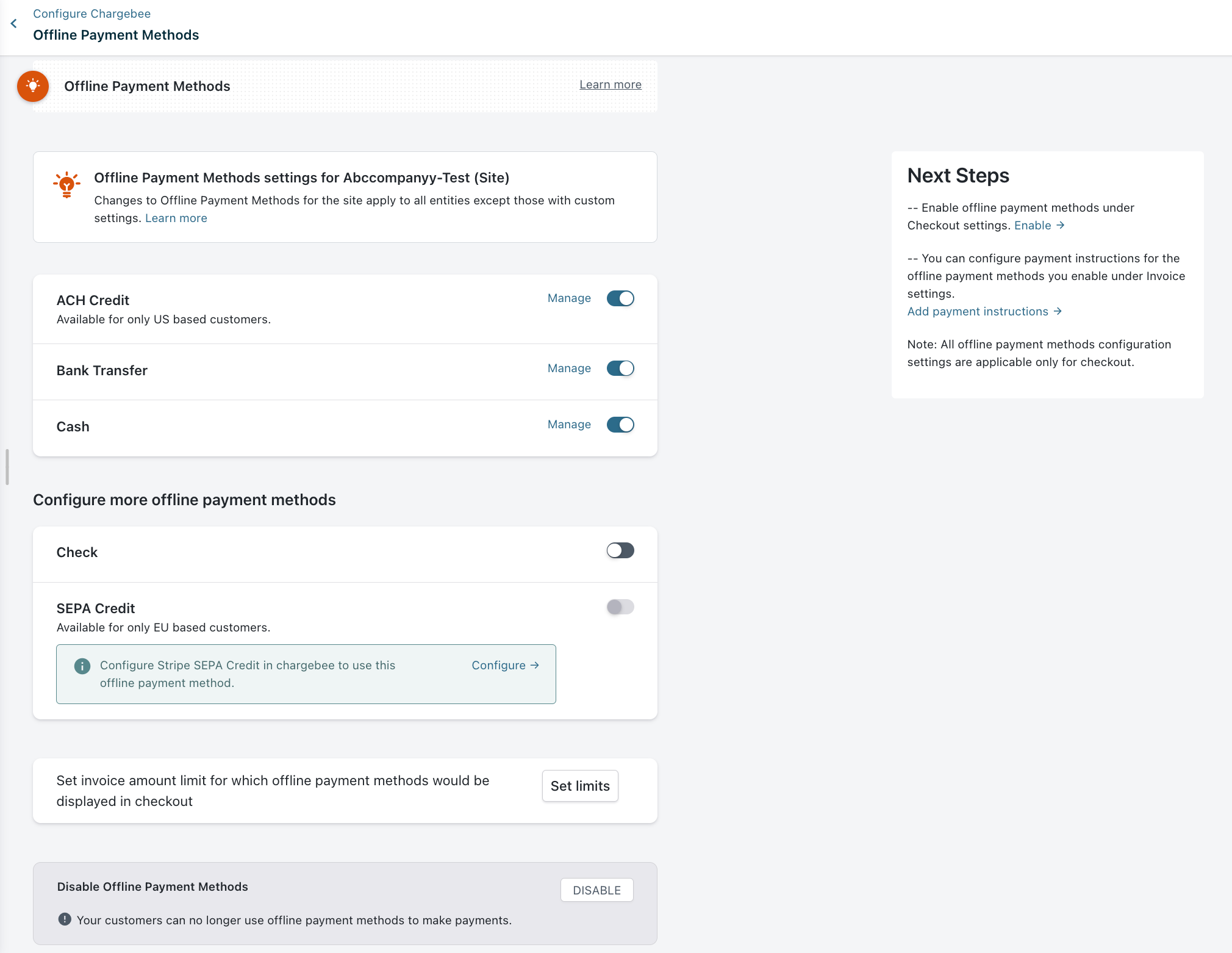The image size is (1232, 953).
Task: Open Manage for ACH Credit
Action: 569,298
